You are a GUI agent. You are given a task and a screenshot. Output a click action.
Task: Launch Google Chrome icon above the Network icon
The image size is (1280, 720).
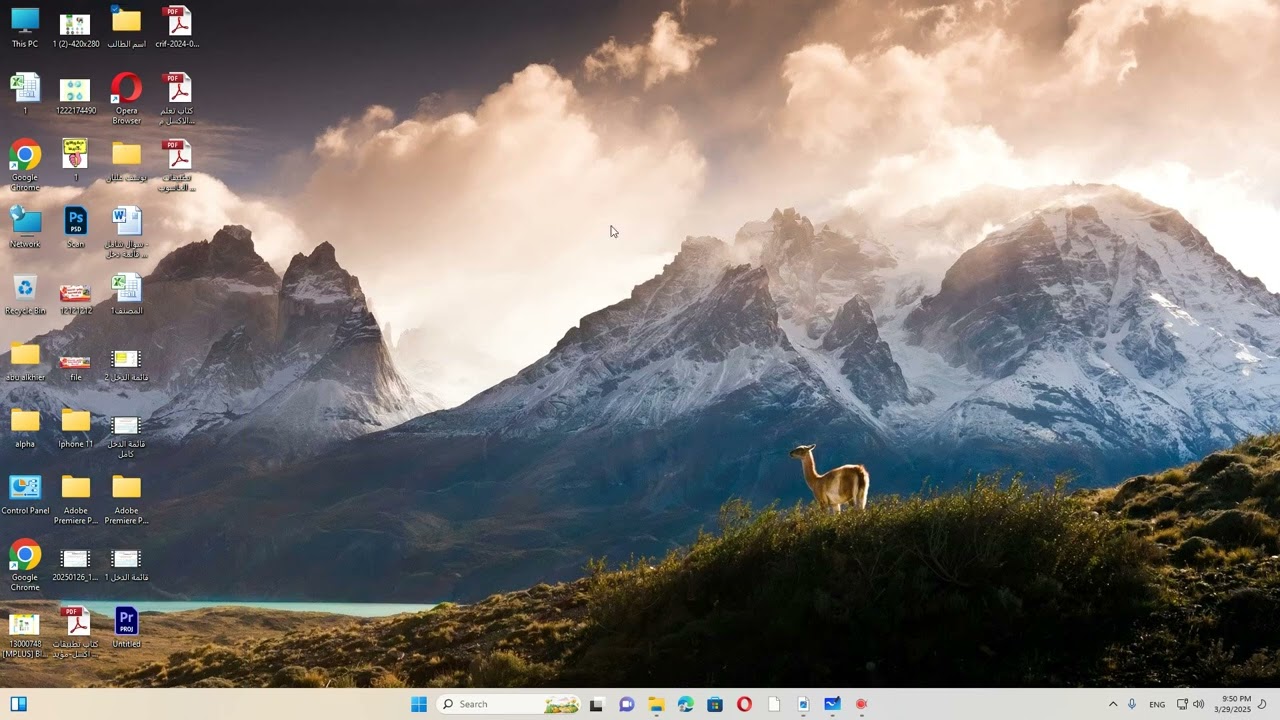point(25,165)
